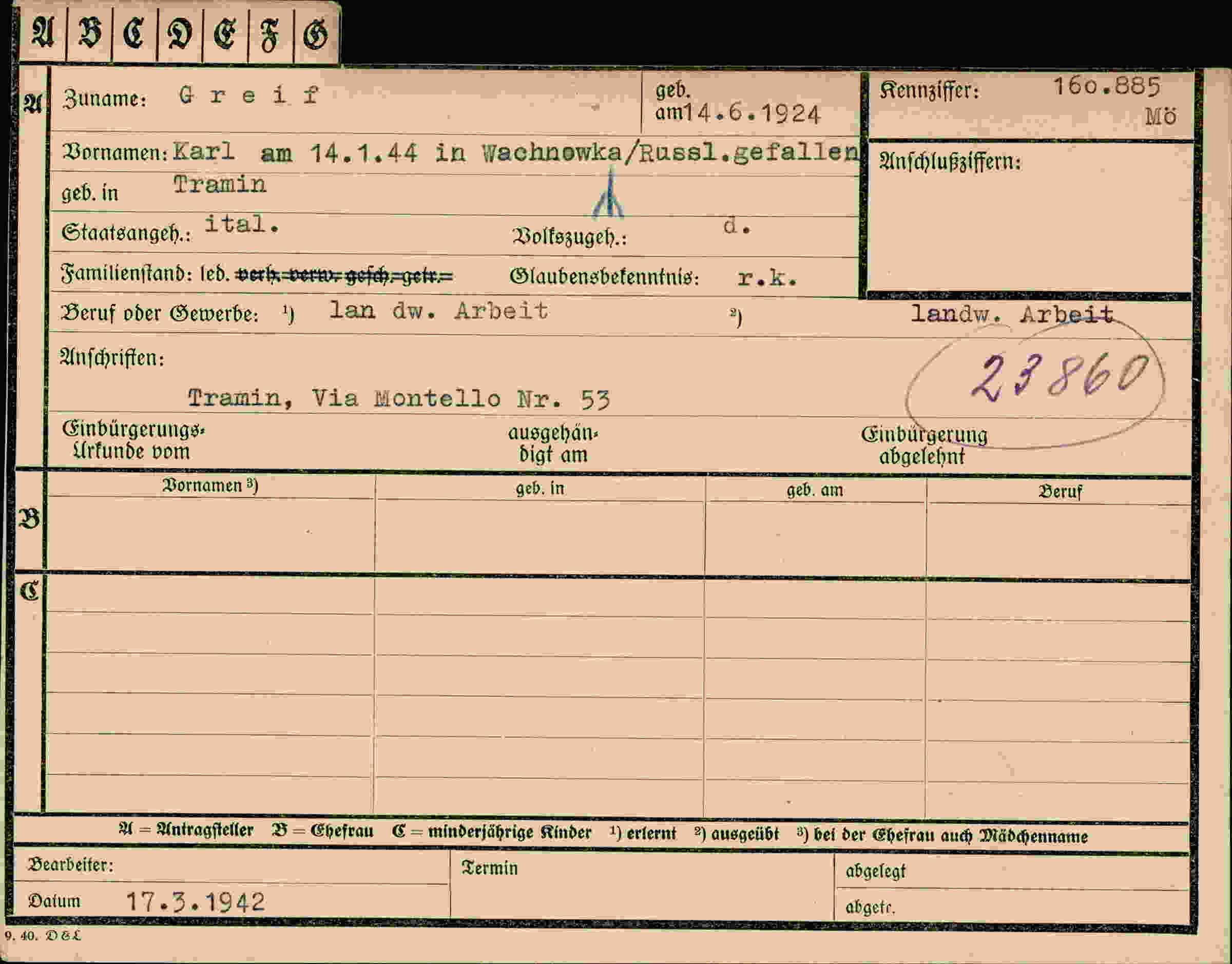Click the first name 'Karl'
Image resolution: width=1232 pixels, height=964 pixels.
click(x=204, y=151)
